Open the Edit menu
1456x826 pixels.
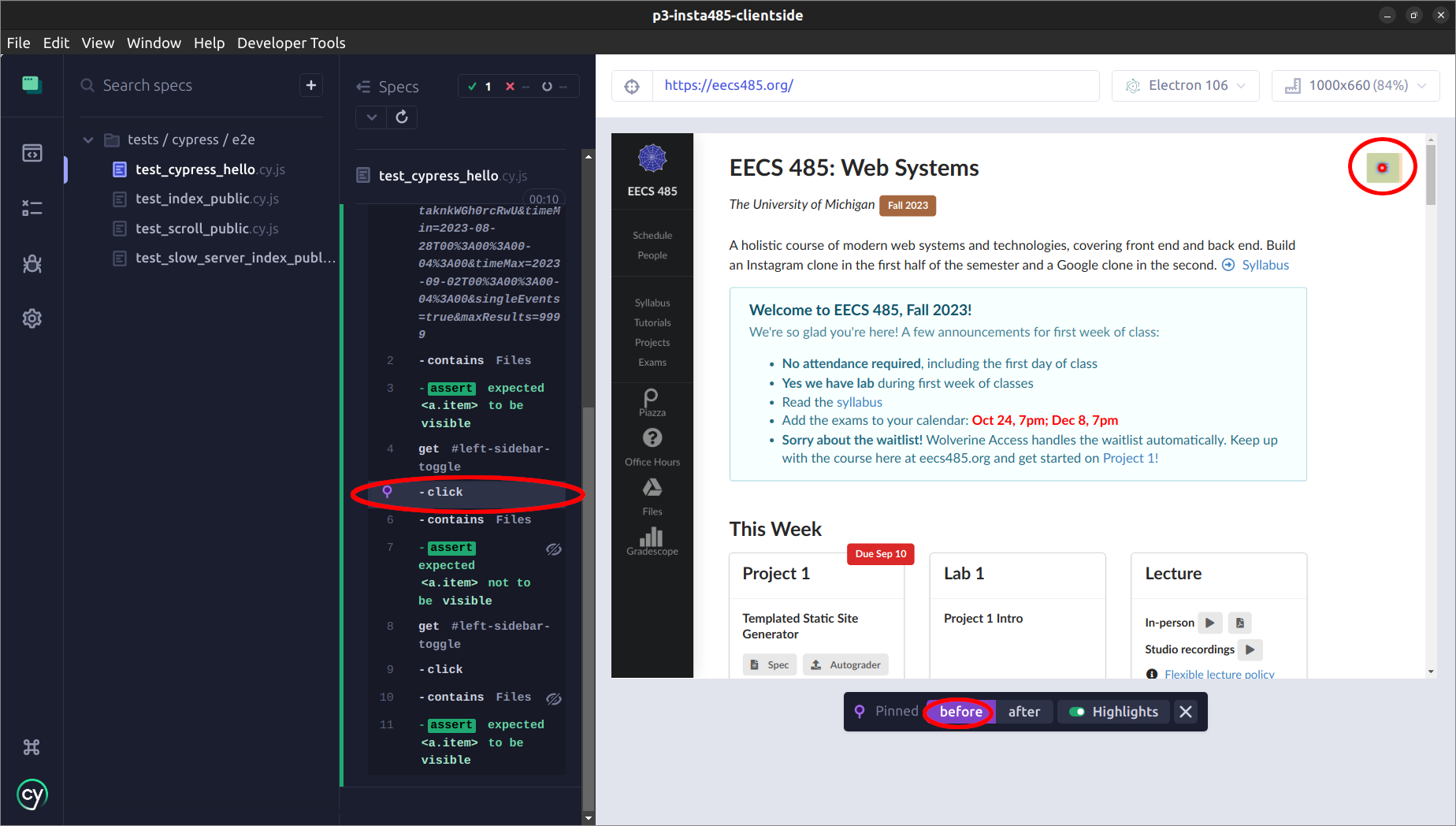point(56,43)
